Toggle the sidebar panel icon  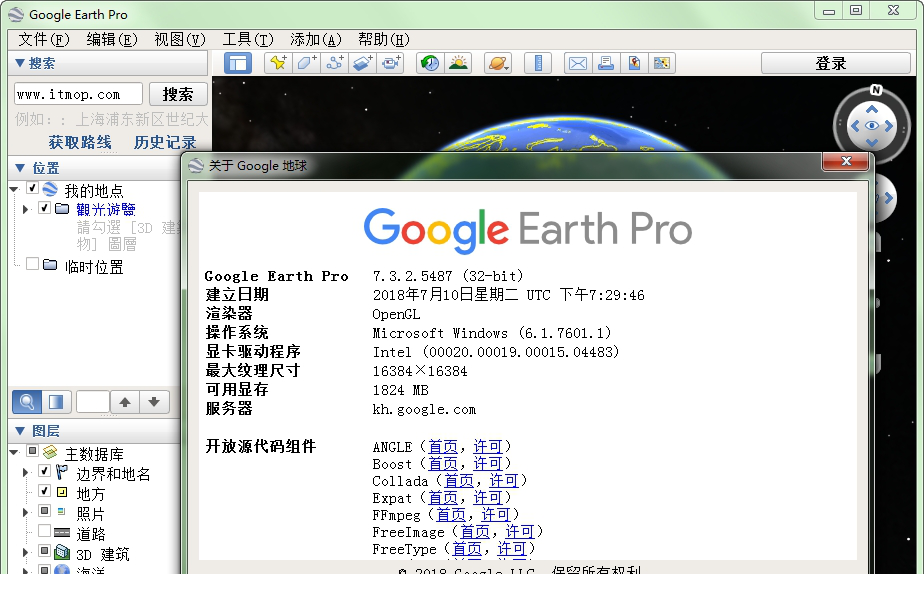coord(238,63)
